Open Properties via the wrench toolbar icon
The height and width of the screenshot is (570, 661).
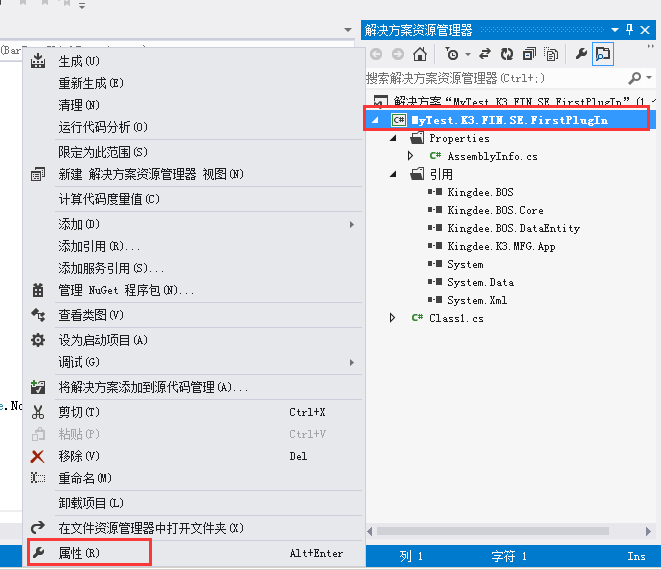click(581, 54)
